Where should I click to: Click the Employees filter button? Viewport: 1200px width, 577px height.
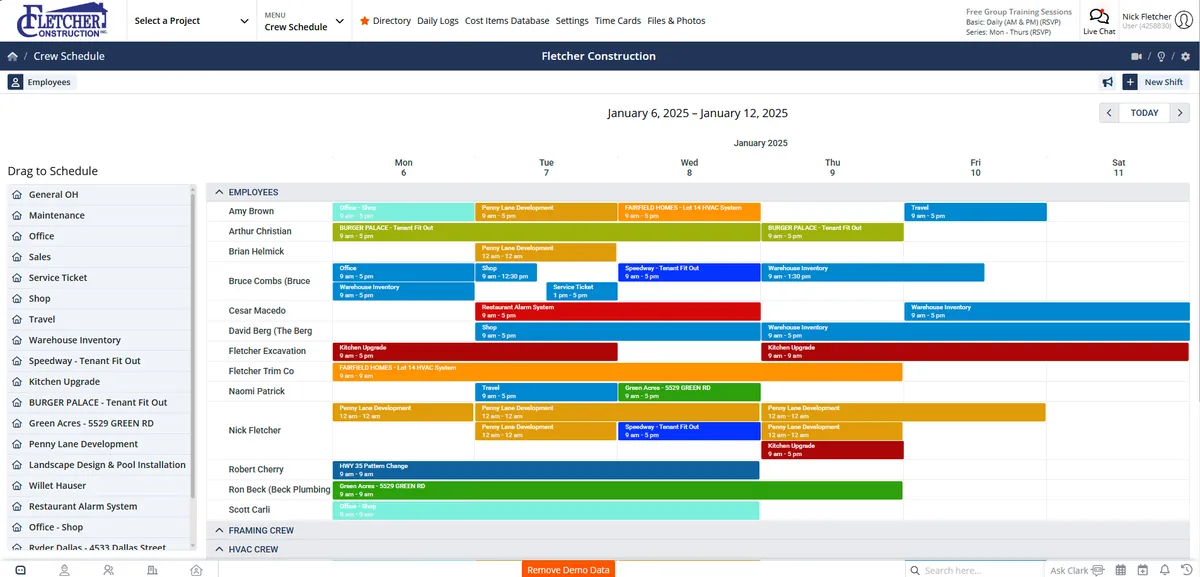tap(41, 82)
